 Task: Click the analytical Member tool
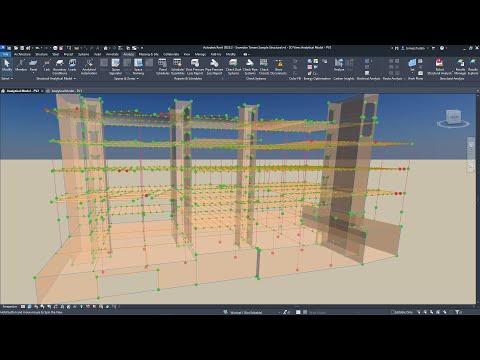point(21,65)
